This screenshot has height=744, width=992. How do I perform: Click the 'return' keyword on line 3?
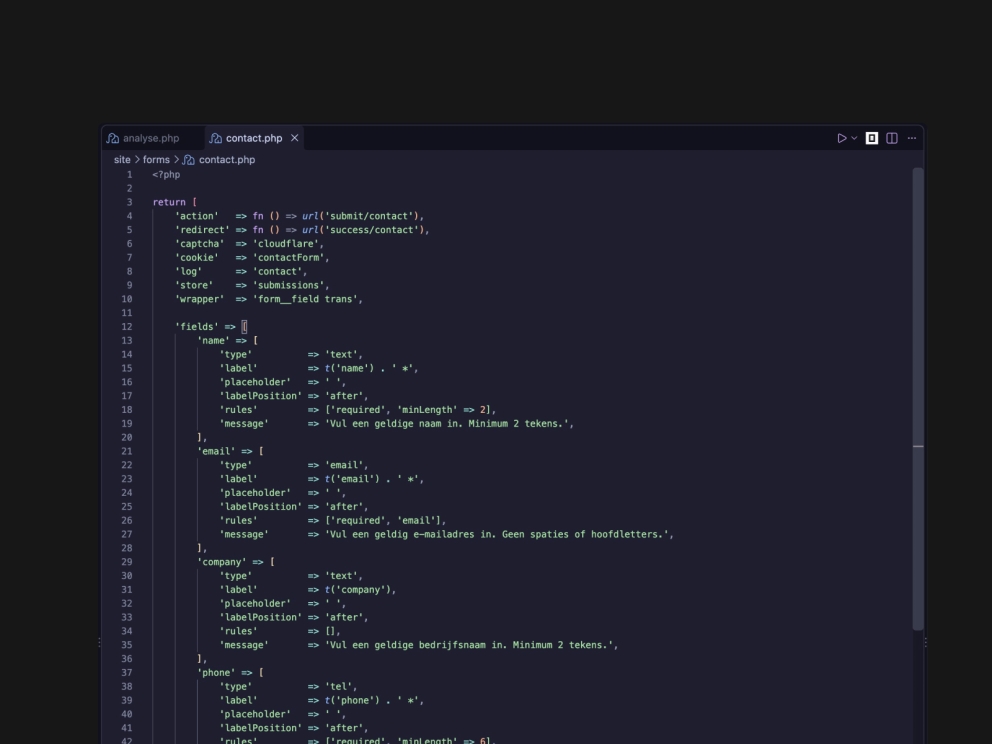(x=169, y=202)
